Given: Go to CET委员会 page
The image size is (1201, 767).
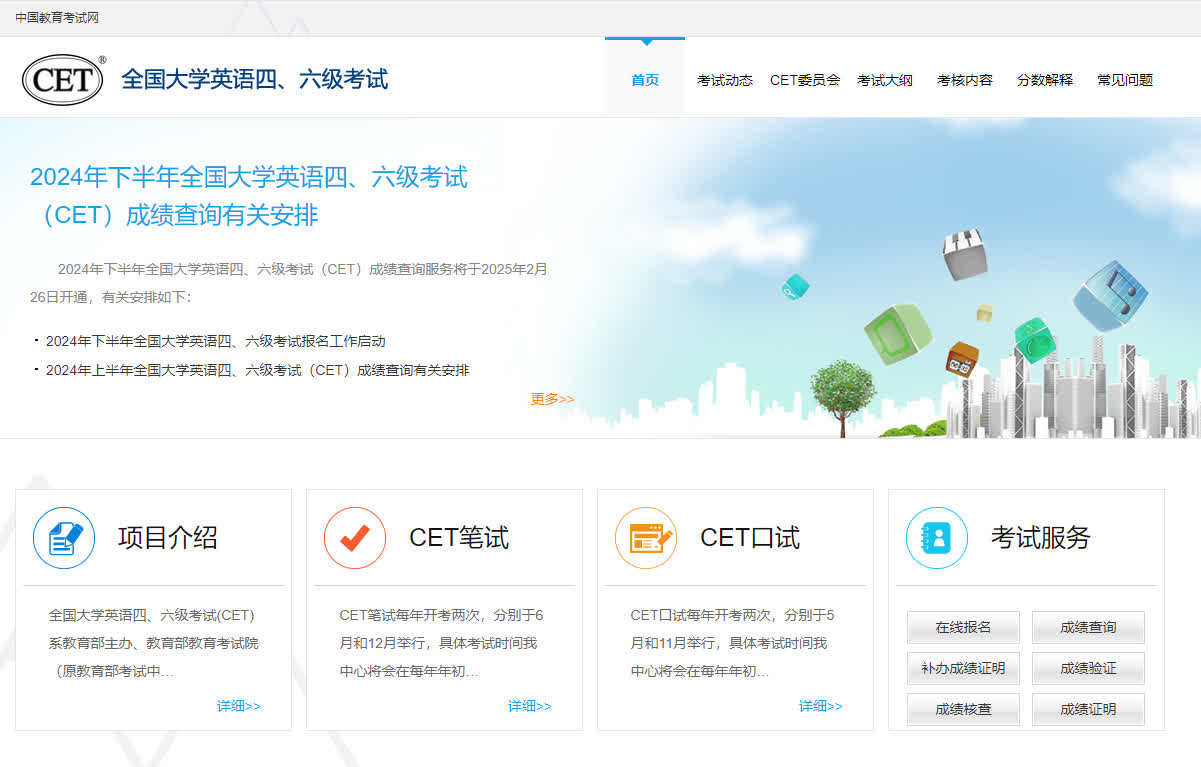Looking at the screenshot, I should pos(805,80).
